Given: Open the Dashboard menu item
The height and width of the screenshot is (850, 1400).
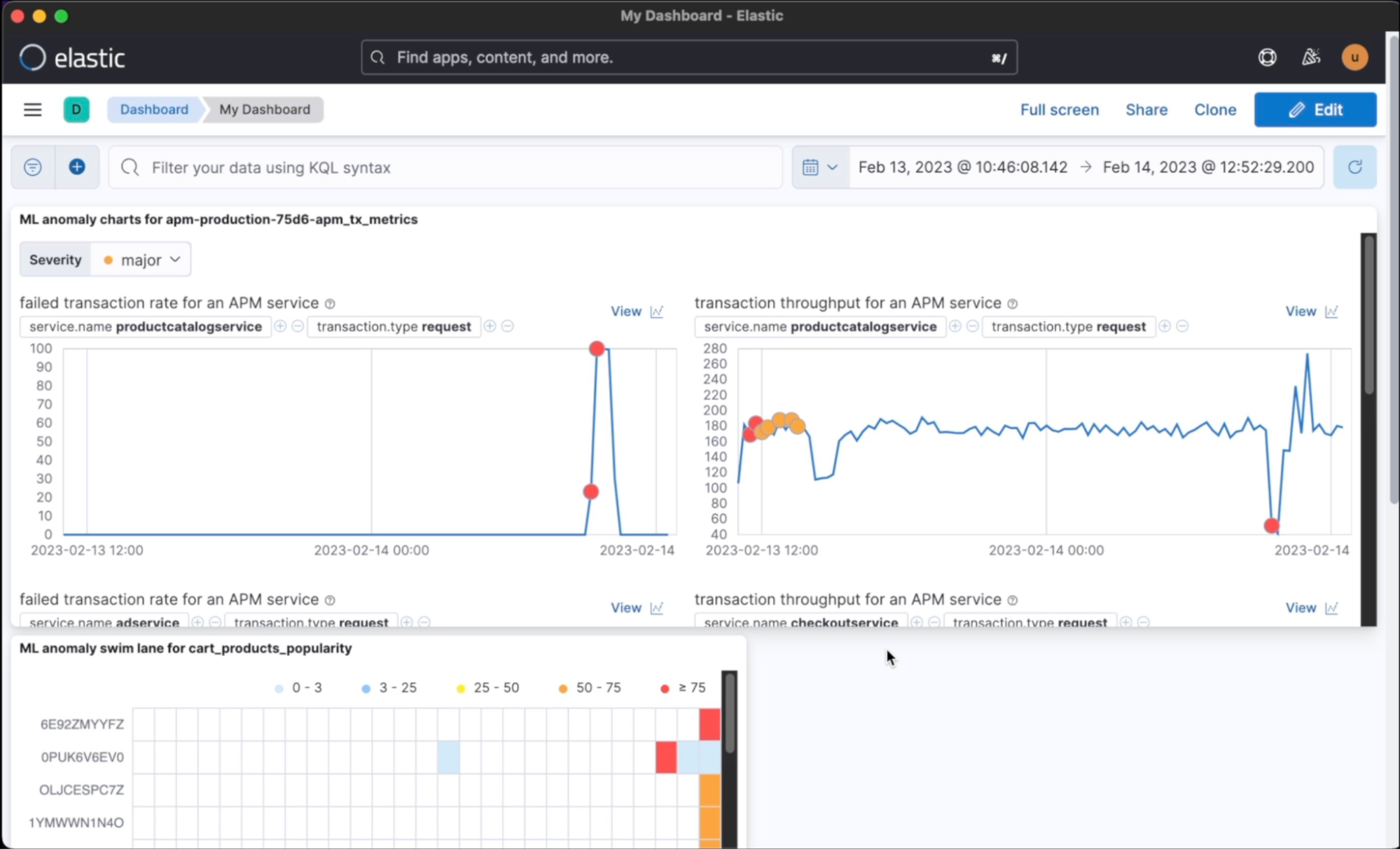Looking at the screenshot, I should (x=154, y=109).
